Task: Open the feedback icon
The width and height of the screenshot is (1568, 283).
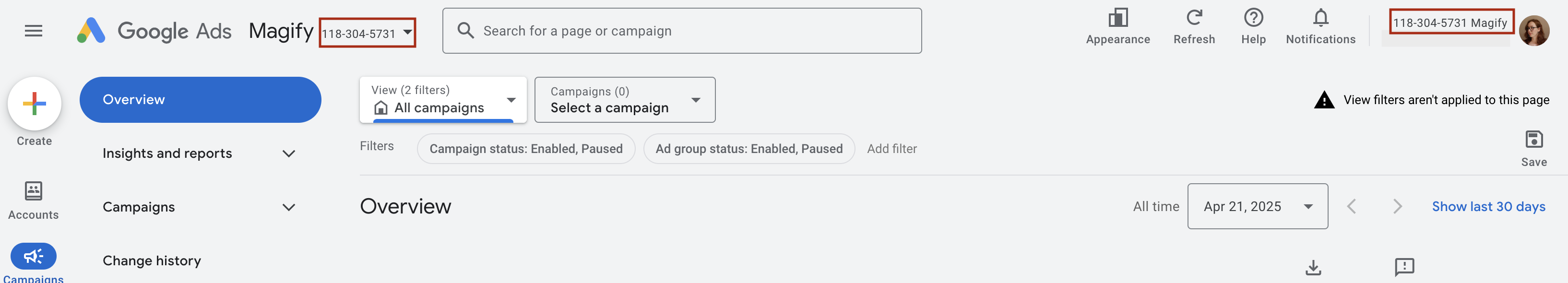Action: click(1404, 267)
